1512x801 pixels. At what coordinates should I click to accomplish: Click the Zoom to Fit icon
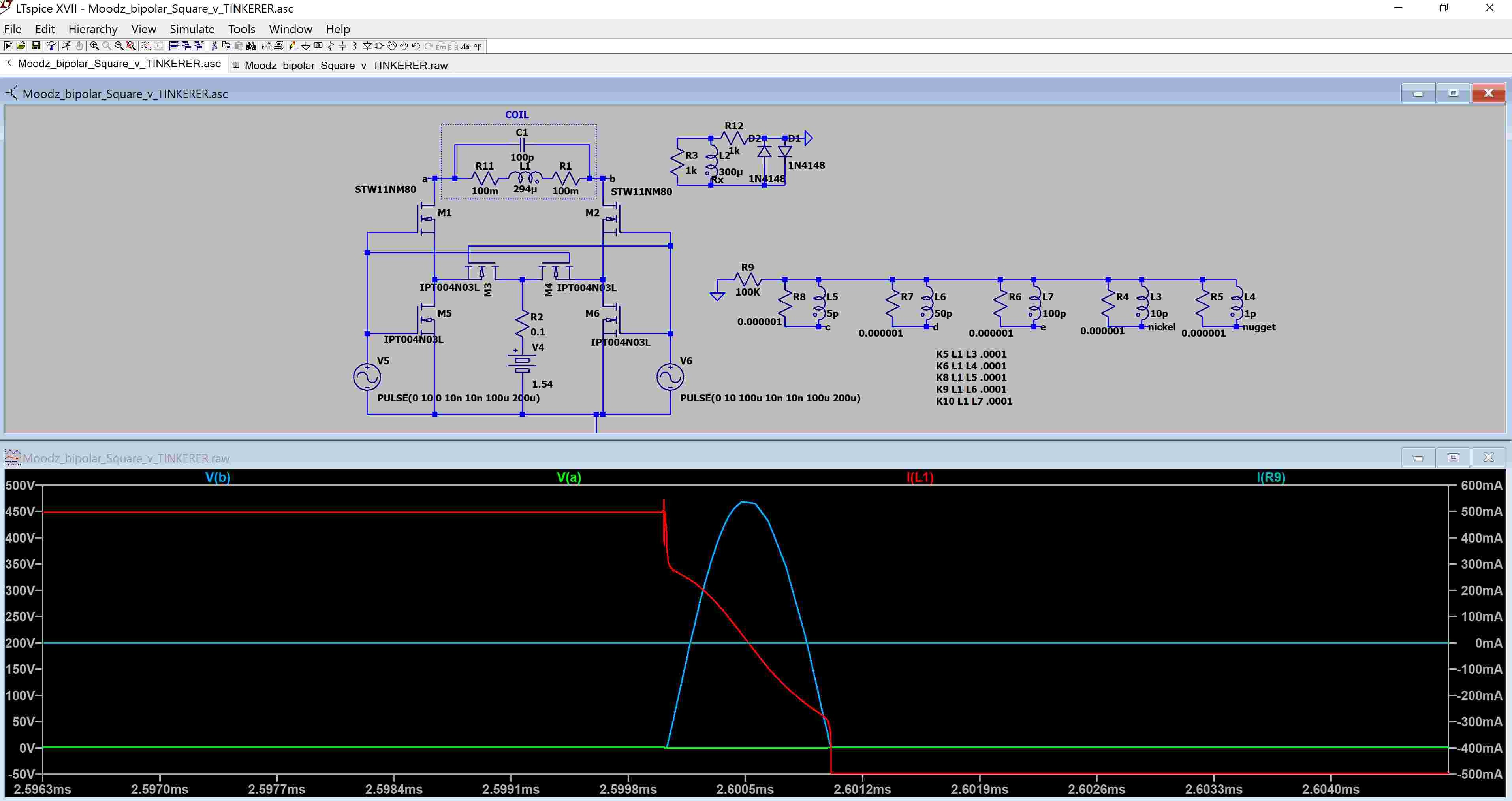click(x=131, y=46)
